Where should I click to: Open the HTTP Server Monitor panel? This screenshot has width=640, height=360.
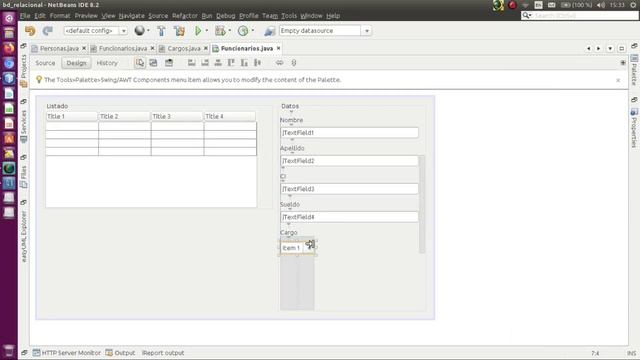pos(67,353)
